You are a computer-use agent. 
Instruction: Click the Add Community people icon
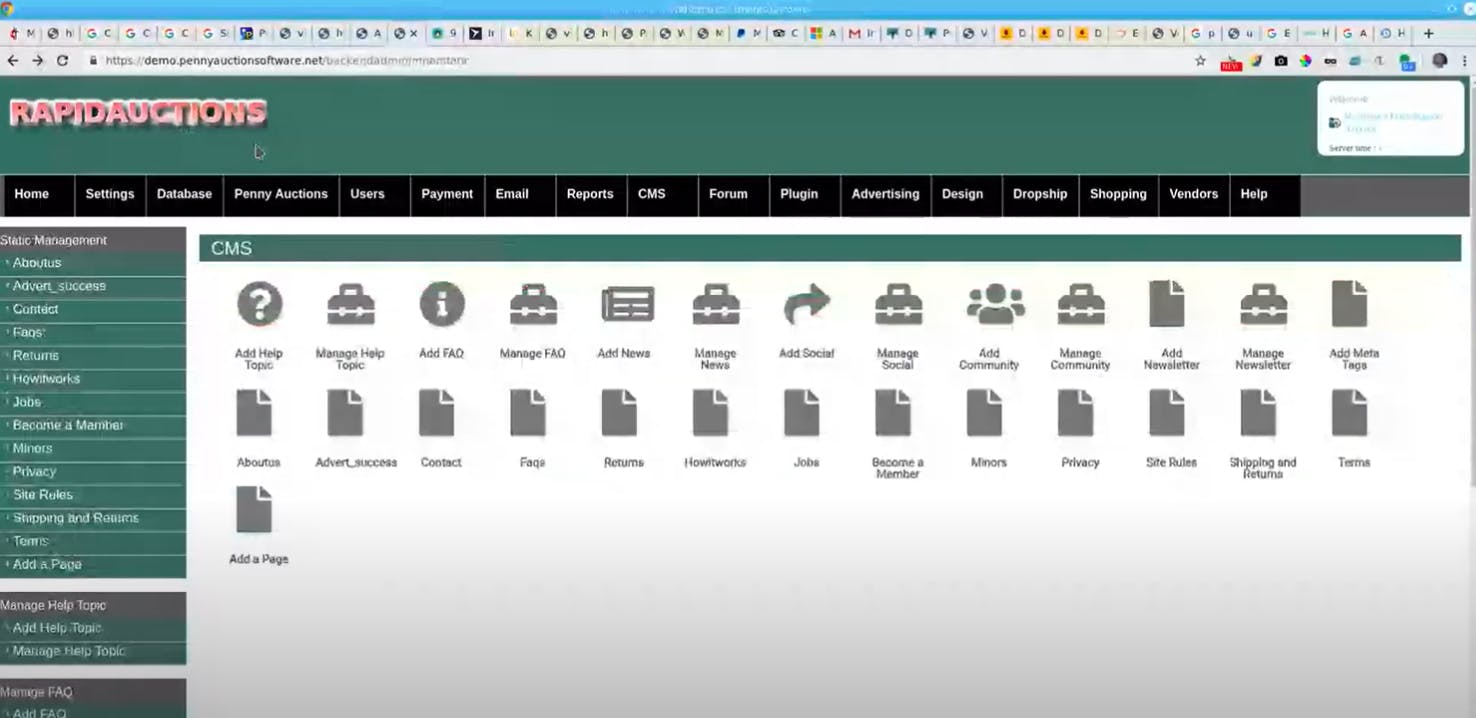(995, 304)
